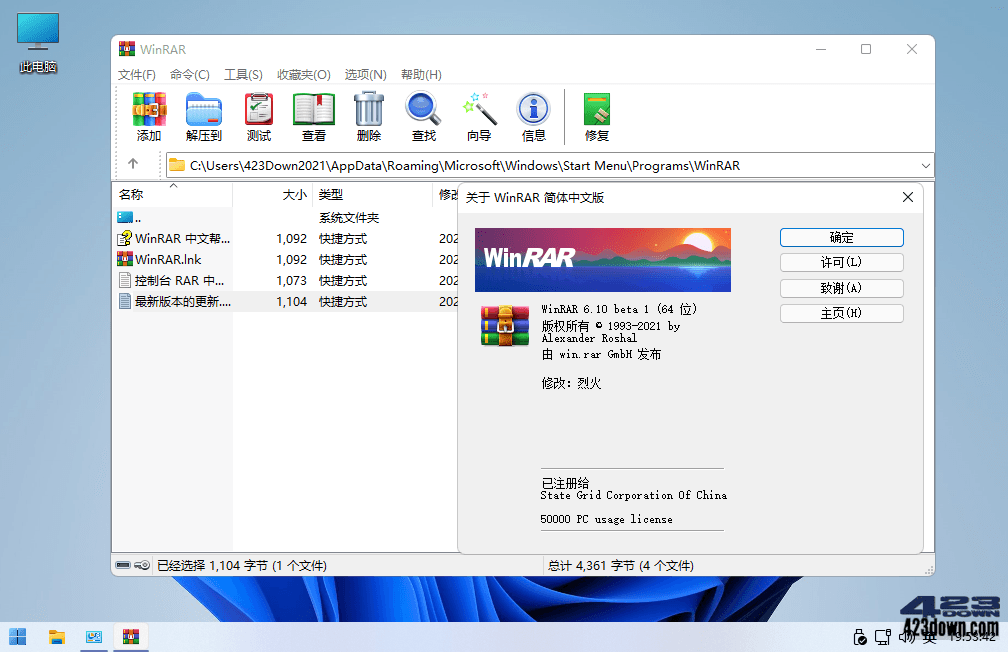Select the parent folder ".." row
This screenshot has height=652, width=1008.
point(285,218)
